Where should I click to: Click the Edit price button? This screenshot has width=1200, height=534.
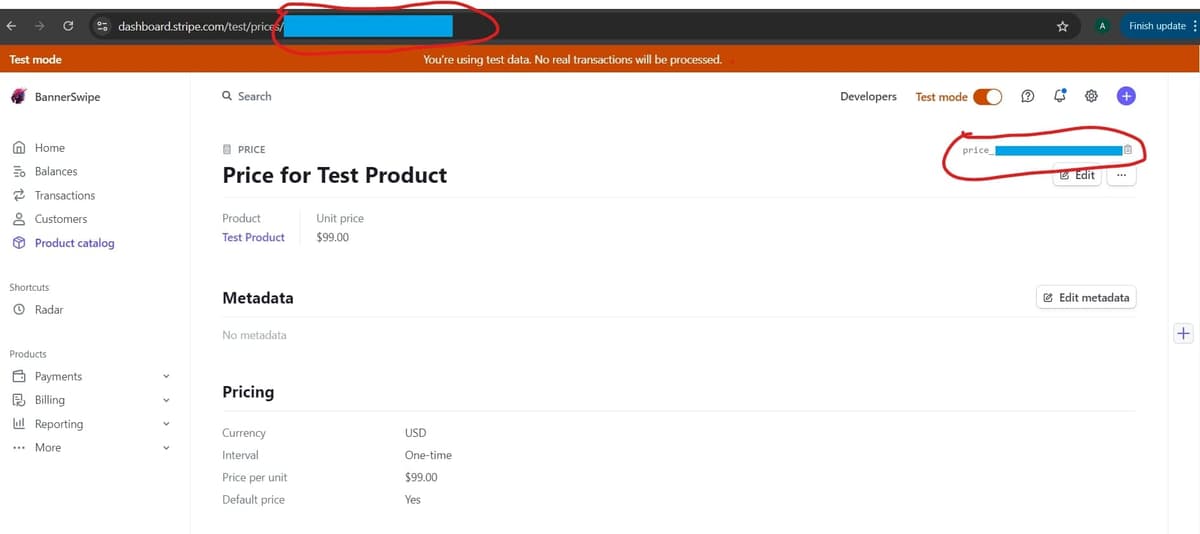click(1077, 175)
